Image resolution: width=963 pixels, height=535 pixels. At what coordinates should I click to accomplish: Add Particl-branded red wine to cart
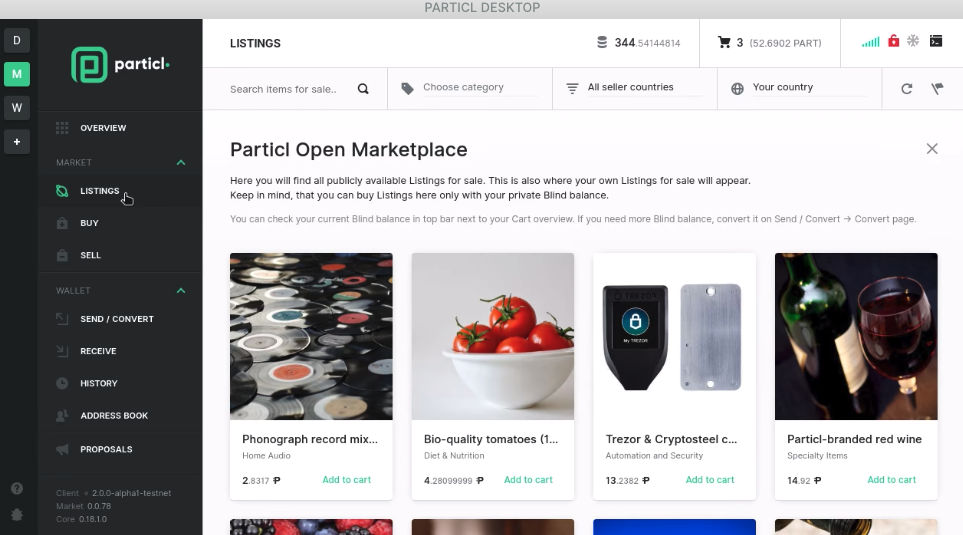891,480
